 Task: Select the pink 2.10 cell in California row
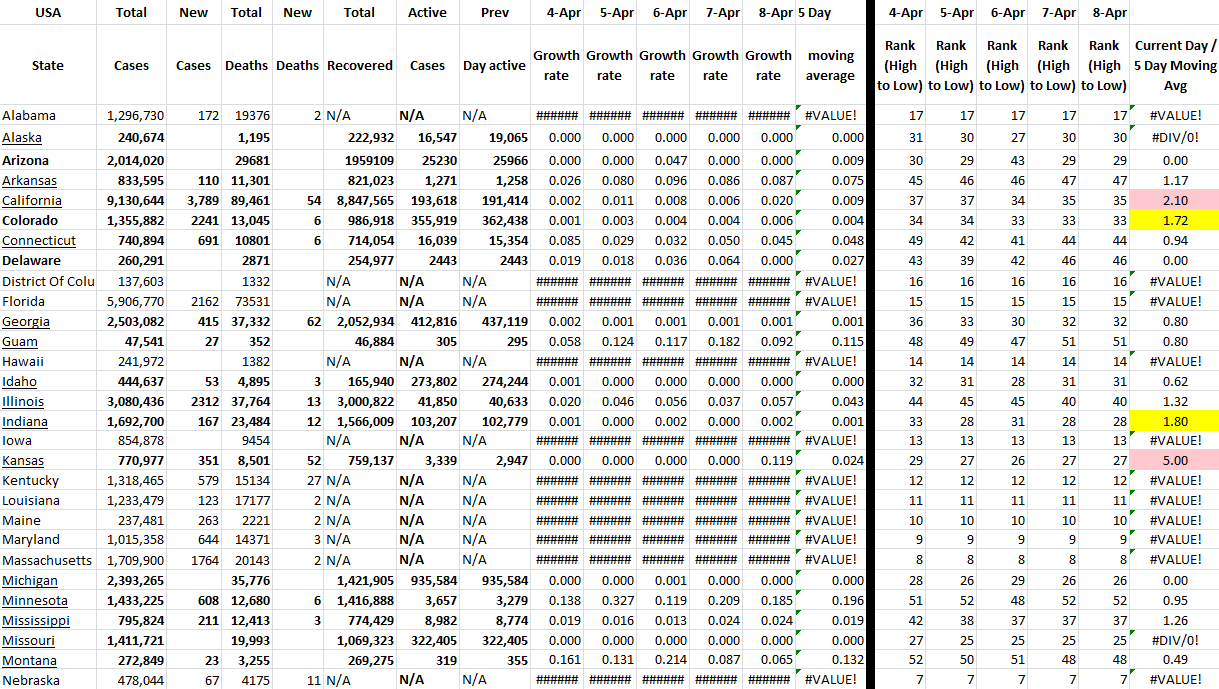(1175, 201)
